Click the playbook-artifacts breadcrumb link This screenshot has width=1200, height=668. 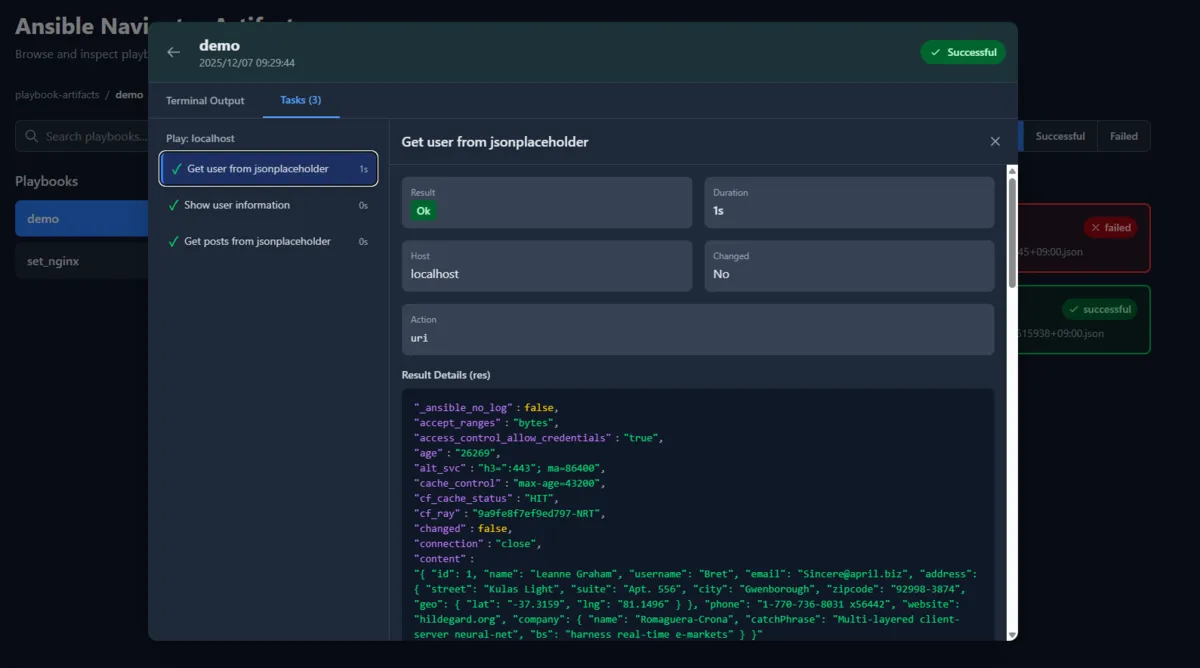click(57, 95)
